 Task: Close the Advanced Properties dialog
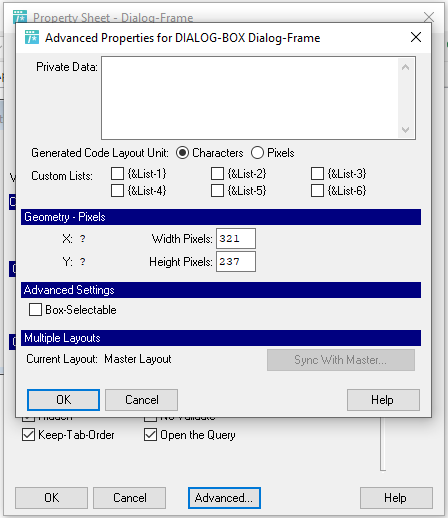(x=416, y=37)
